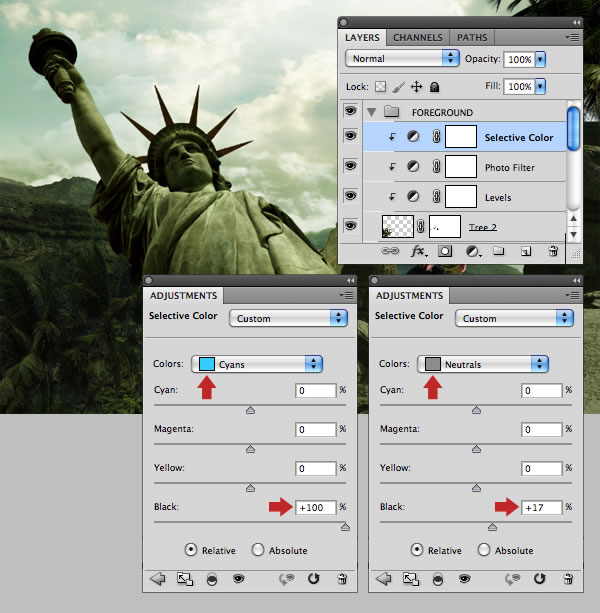Delete adjustment trash icon in Neutrals panel
Image resolution: width=600 pixels, height=613 pixels.
[568, 579]
